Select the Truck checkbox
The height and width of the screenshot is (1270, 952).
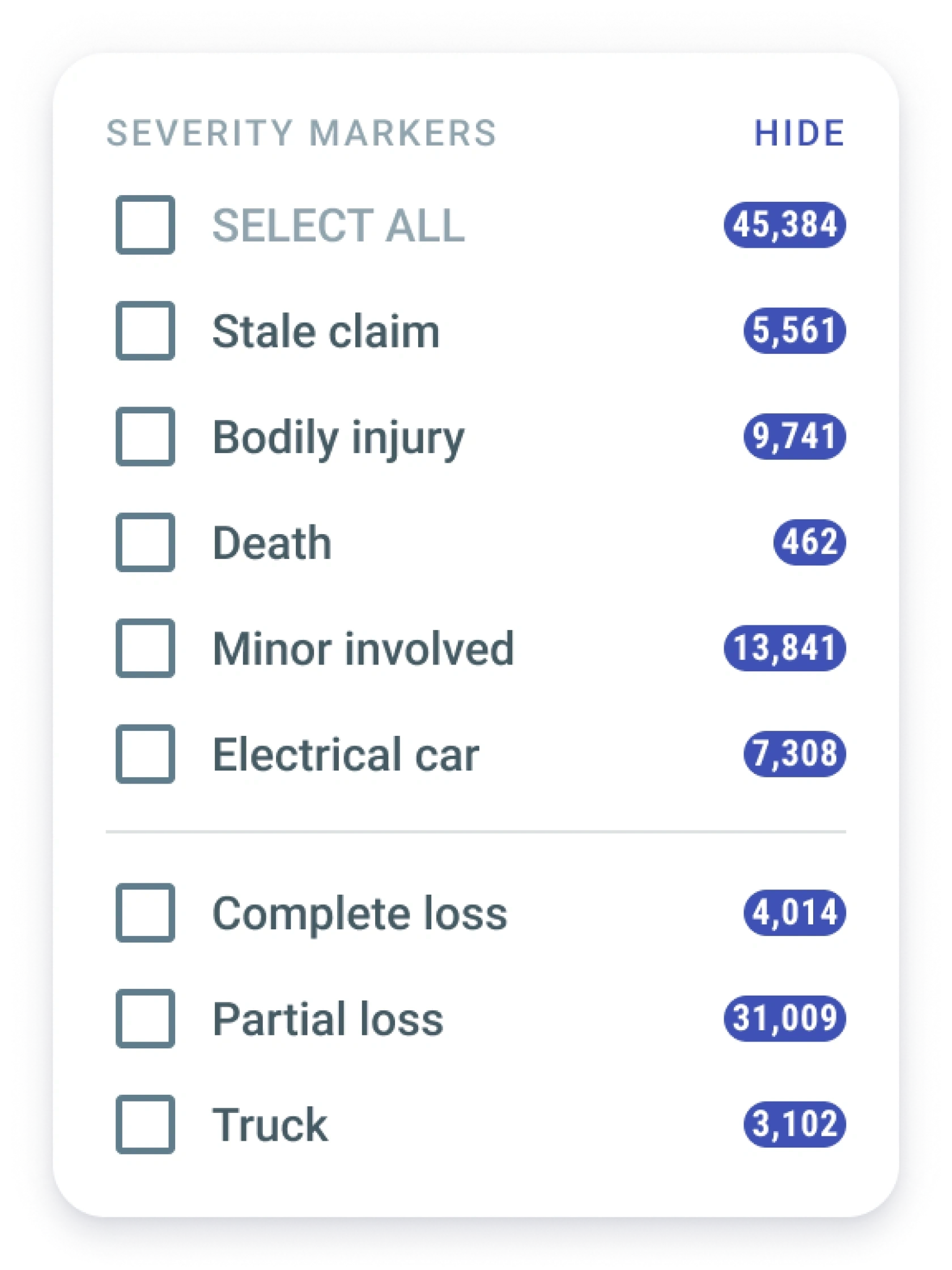coord(145,1124)
